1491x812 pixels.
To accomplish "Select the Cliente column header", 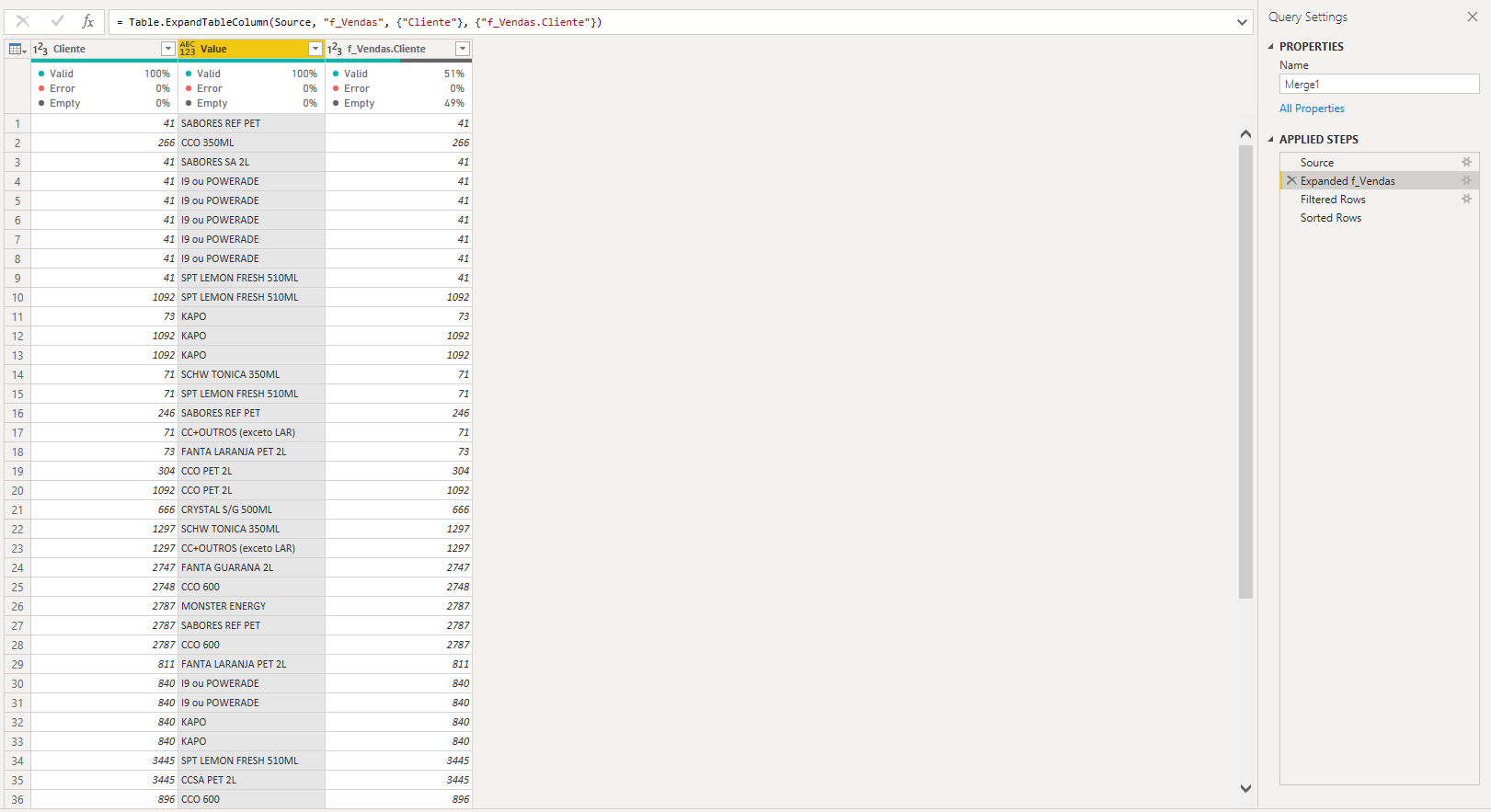I will (x=104, y=49).
